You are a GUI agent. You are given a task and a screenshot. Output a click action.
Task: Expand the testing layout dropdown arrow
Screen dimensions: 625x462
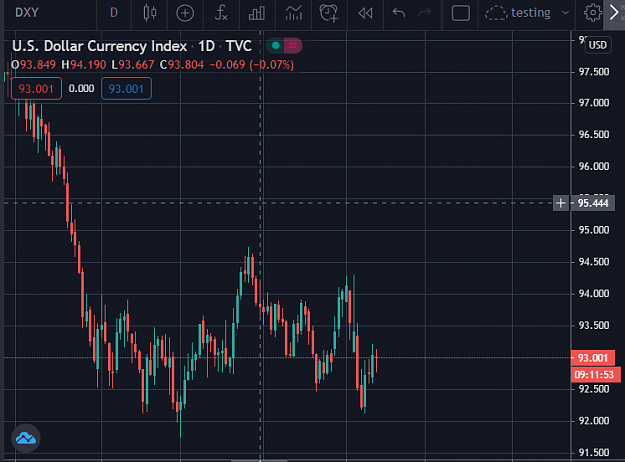click(565, 13)
